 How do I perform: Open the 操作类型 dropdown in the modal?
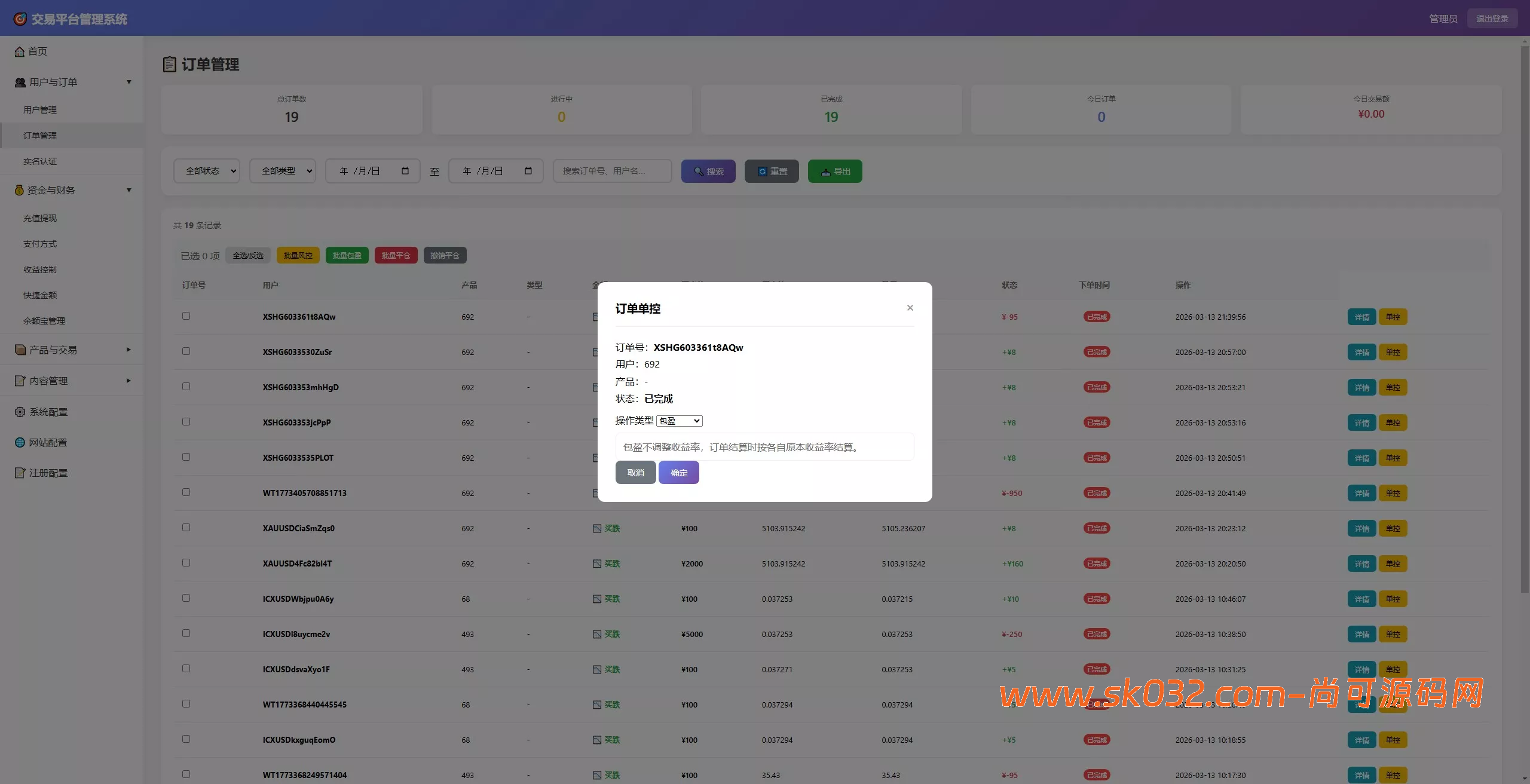(679, 421)
